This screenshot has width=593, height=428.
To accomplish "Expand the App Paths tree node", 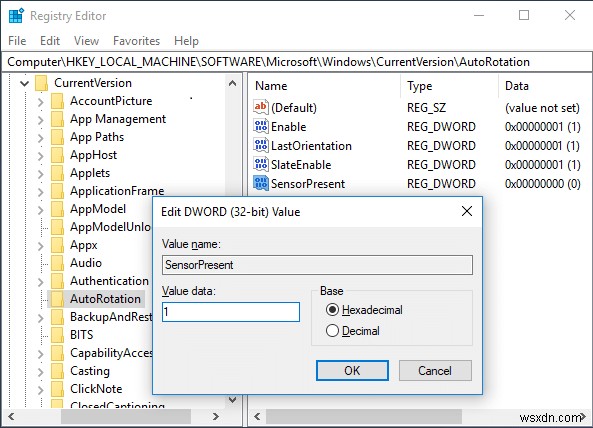I will [x=40, y=138].
